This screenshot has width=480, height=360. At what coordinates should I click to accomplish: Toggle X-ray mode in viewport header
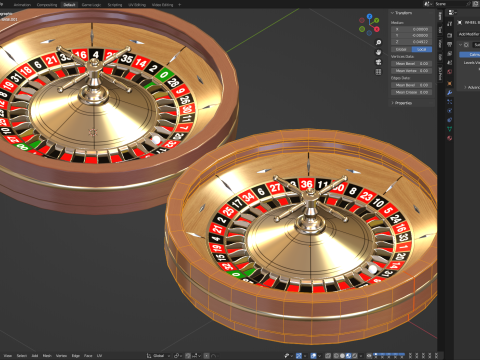(x=328, y=356)
